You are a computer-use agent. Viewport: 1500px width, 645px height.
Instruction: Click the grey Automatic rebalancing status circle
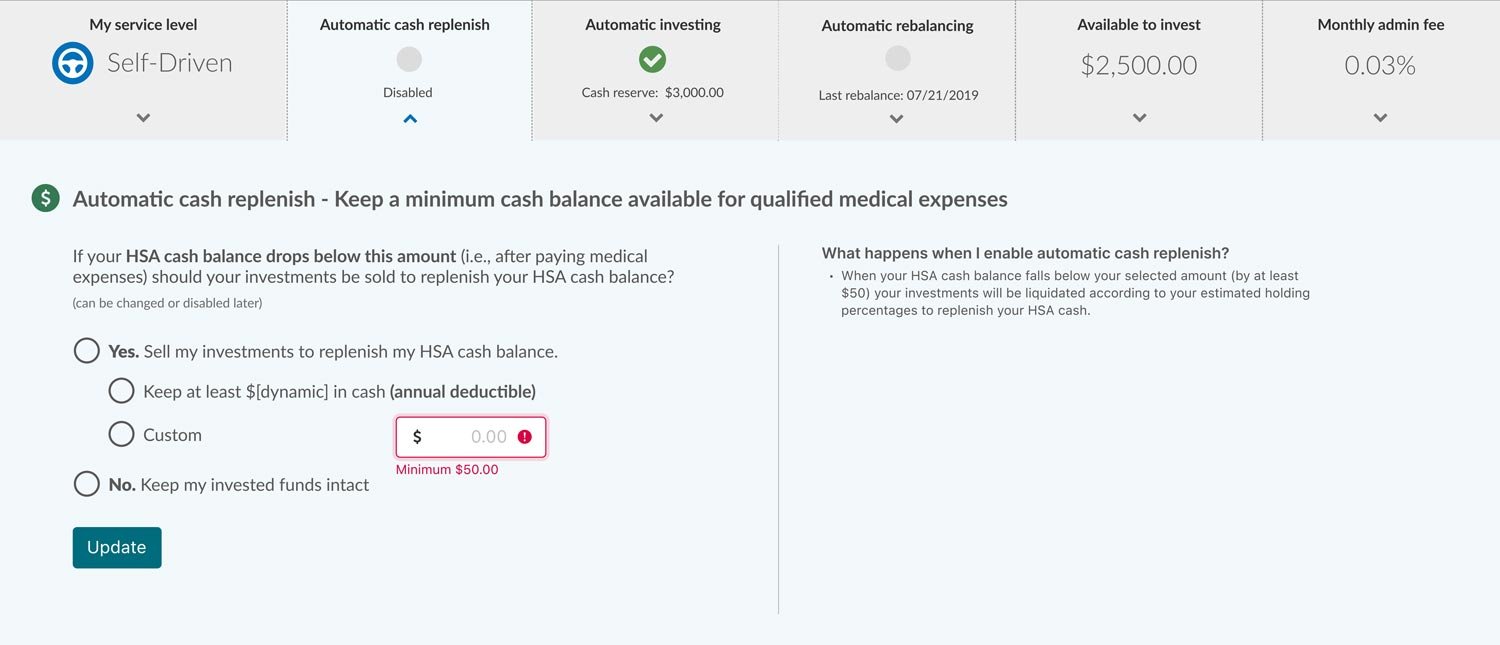(897, 59)
